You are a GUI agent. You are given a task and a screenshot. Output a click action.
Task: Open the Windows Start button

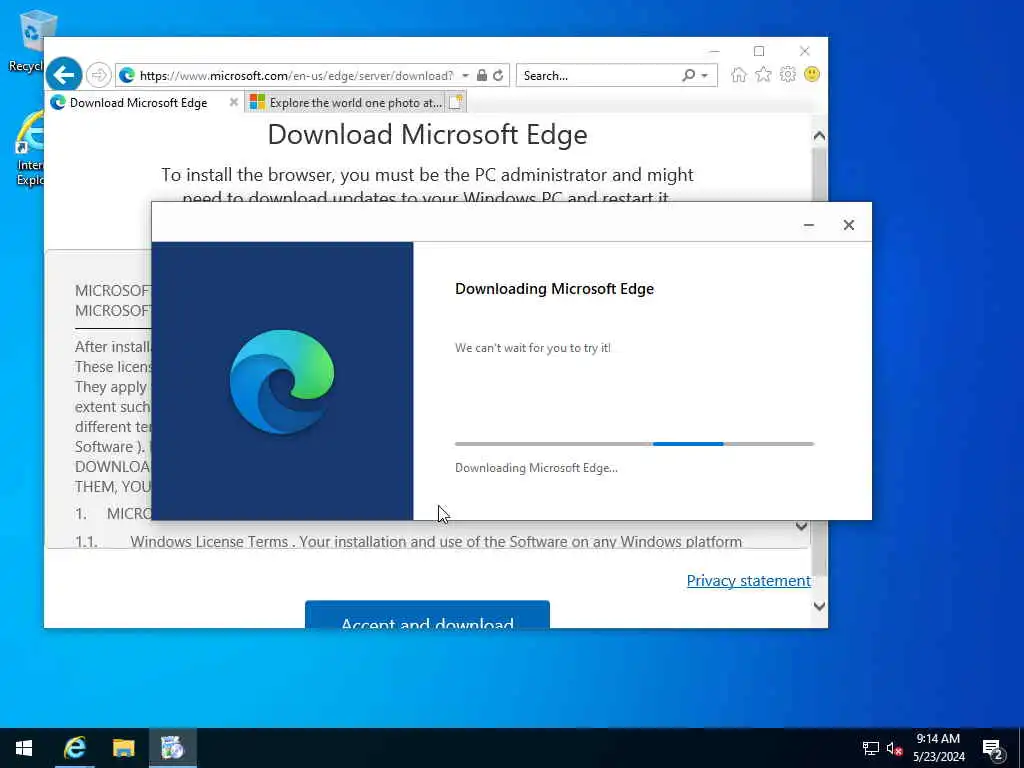pyautogui.click(x=24, y=748)
